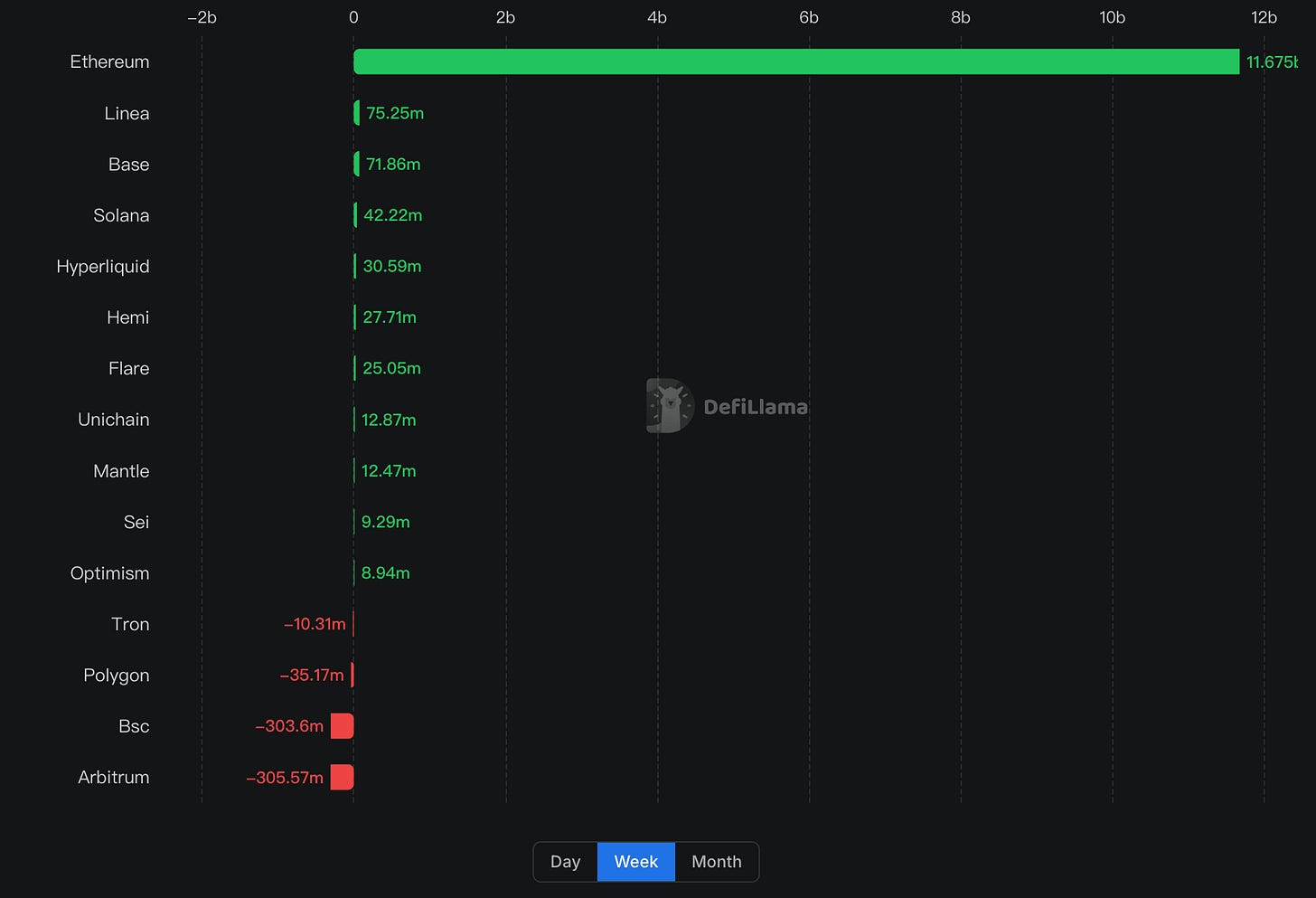Click the Bsc chain label

pos(134,726)
